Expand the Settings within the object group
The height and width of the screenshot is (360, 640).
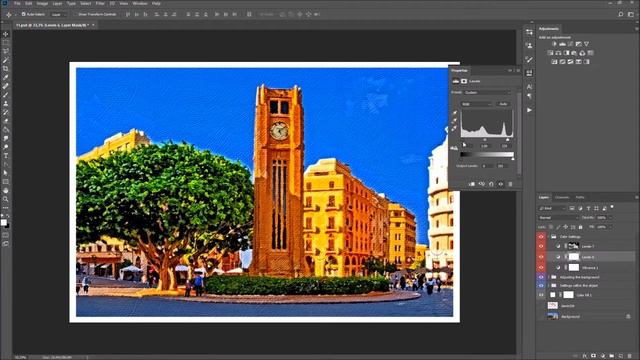(x=549, y=285)
